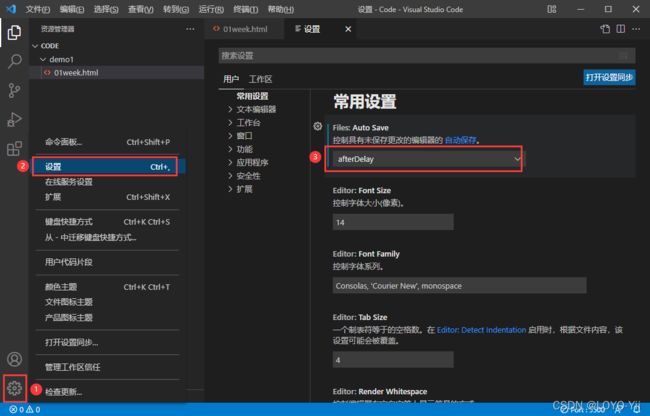
Task: Click the Font Size field showing 14
Action: [x=393, y=222]
